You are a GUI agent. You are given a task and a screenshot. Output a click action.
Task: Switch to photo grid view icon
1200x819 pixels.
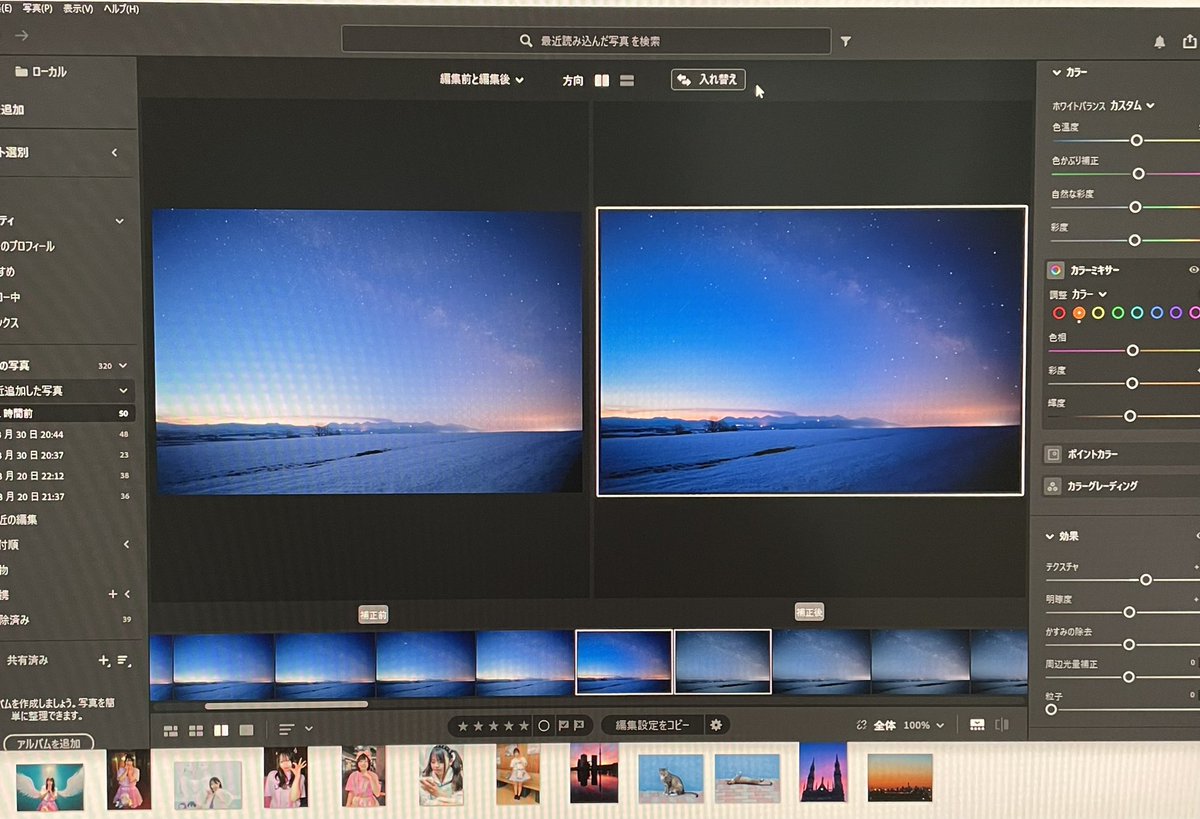click(x=170, y=730)
